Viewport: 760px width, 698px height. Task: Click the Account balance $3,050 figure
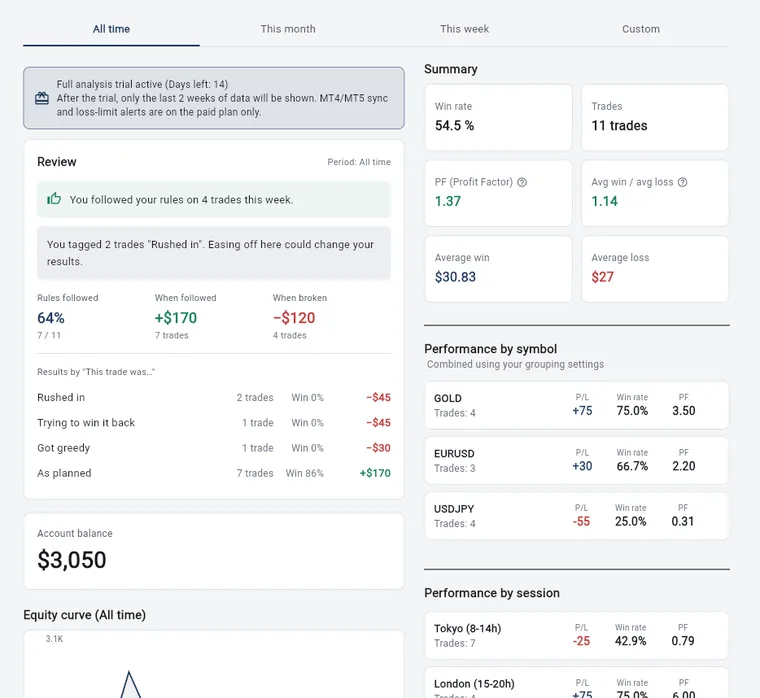click(x=72, y=560)
